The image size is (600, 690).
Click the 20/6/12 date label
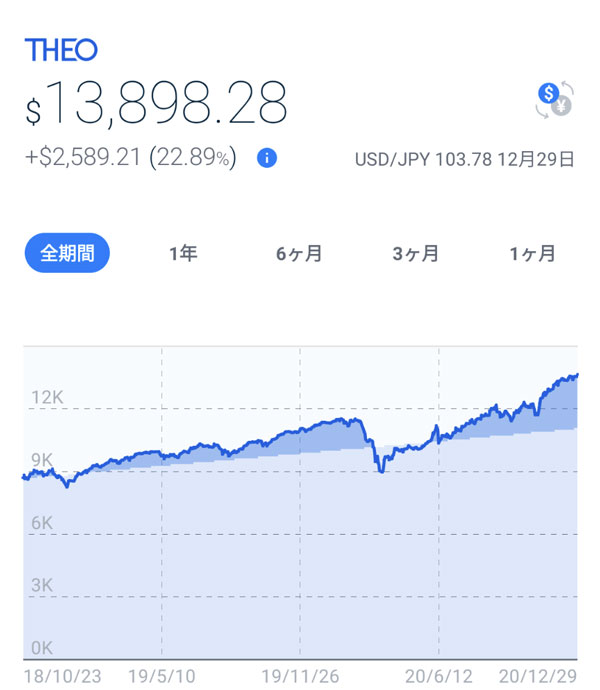tap(438, 675)
